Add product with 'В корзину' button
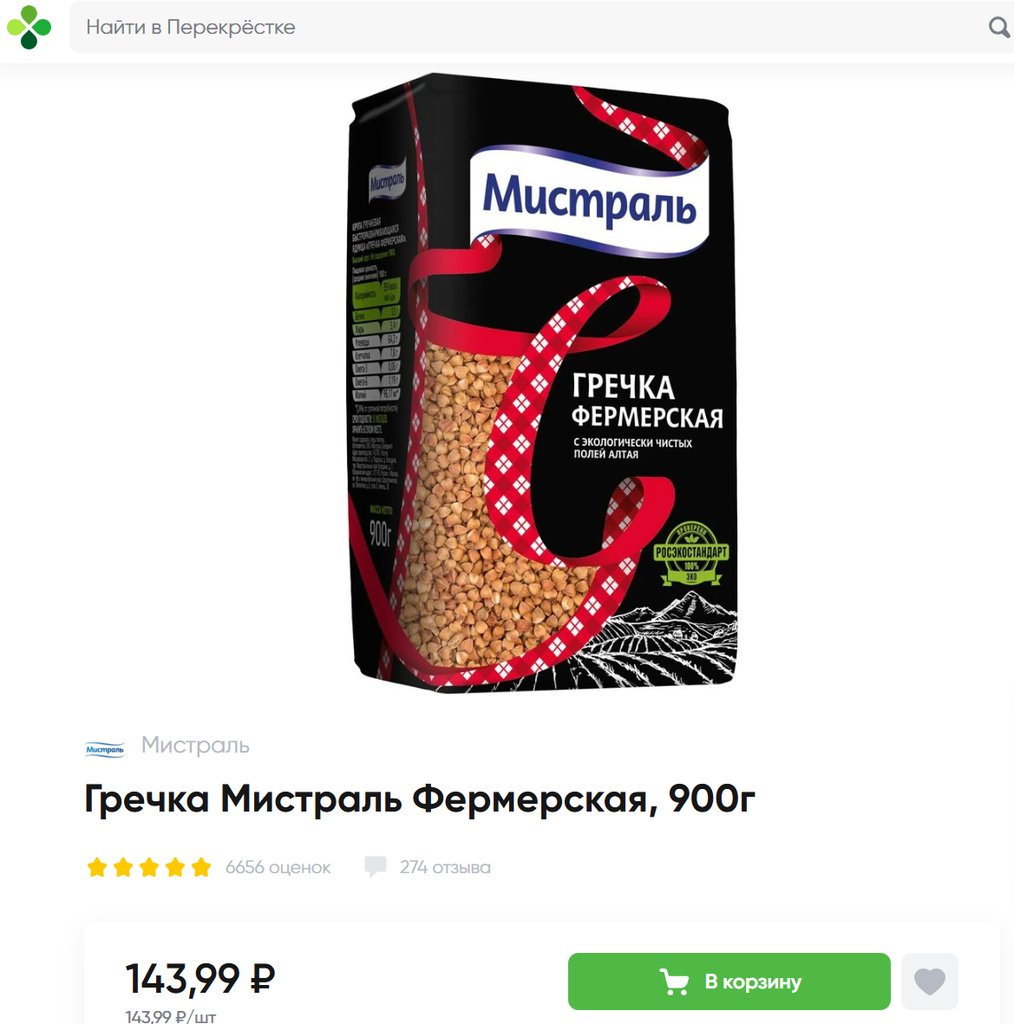The height and width of the screenshot is (1024, 1014). point(729,982)
